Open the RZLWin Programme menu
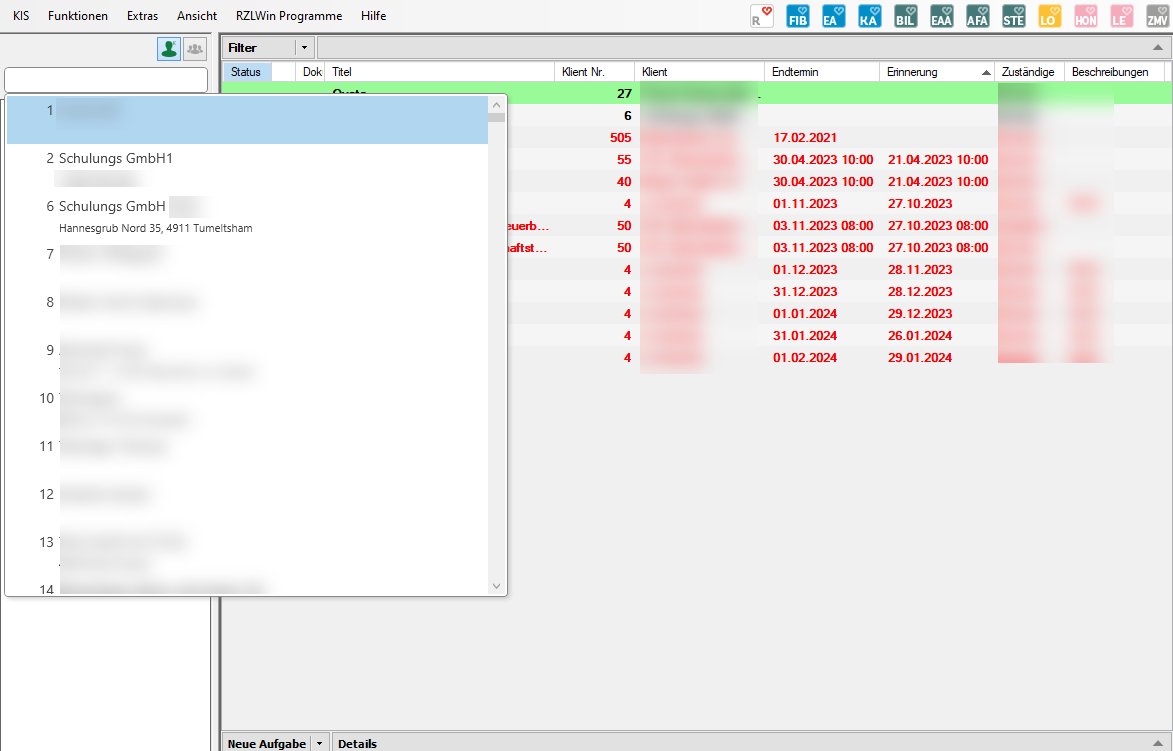This screenshot has height=751, width=1173. pyautogui.click(x=288, y=16)
